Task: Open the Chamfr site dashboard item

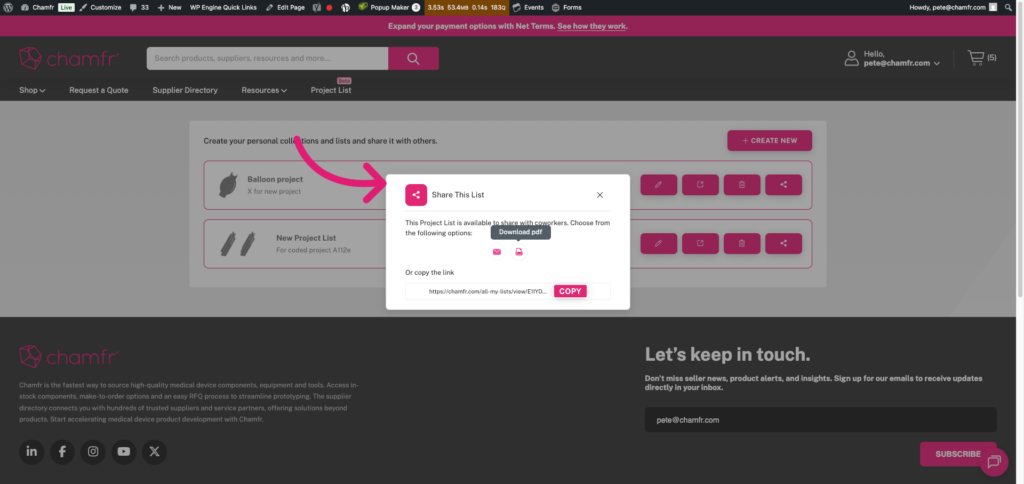Action: (38, 7)
